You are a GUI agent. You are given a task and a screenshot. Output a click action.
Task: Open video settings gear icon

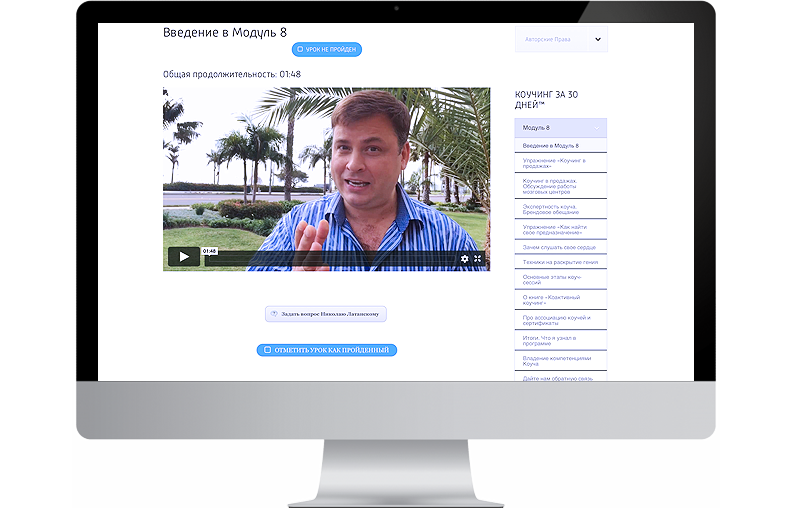click(464, 259)
